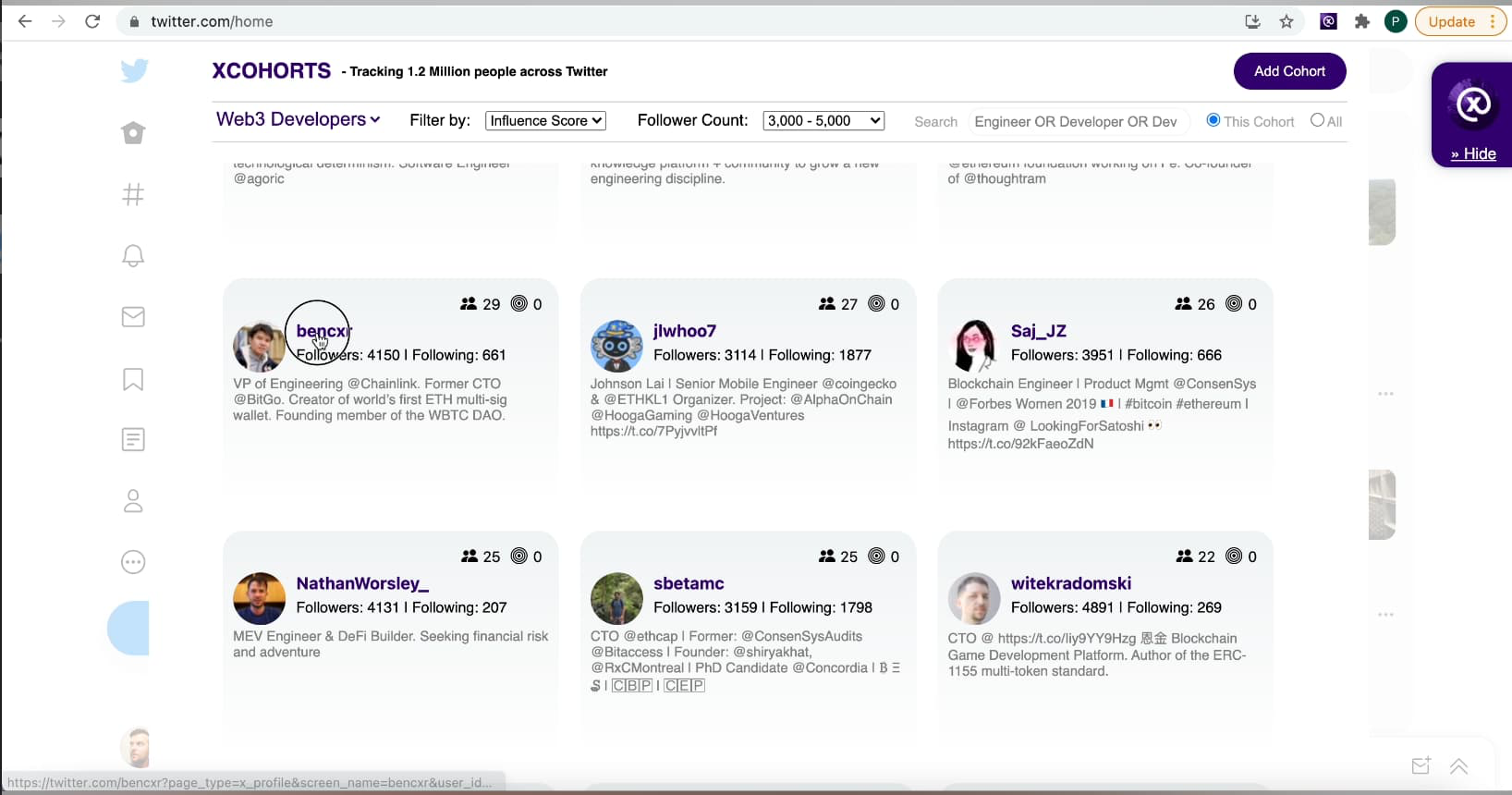Viewport: 1512px width, 795px height.
Task: Open the Twitter Home icon
Action: 133,133
